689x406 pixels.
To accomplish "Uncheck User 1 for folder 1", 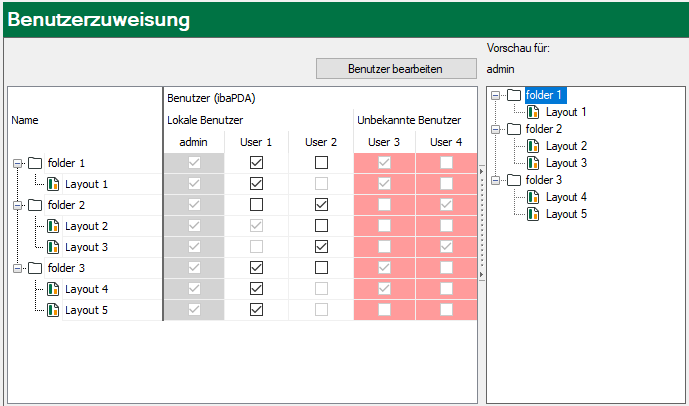I will (x=256, y=162).
